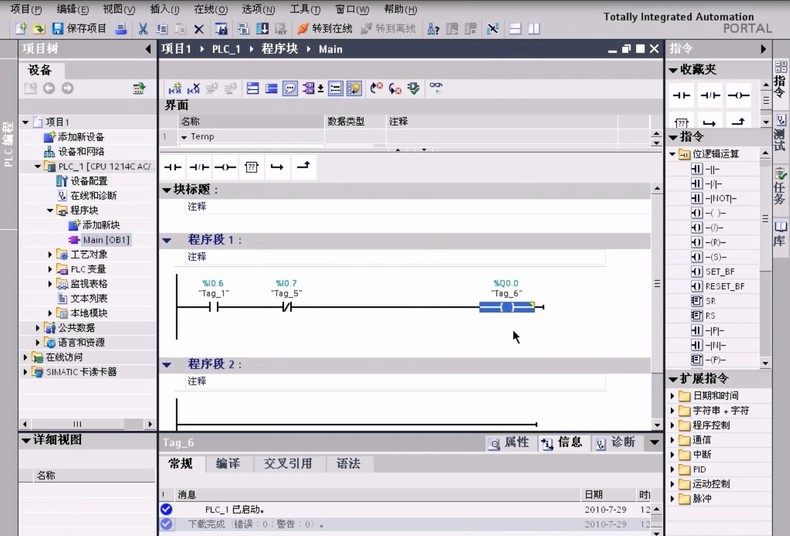Viewport: 790px width, 536px height.
Task: Click the Download to device icon
Action: 262,29
